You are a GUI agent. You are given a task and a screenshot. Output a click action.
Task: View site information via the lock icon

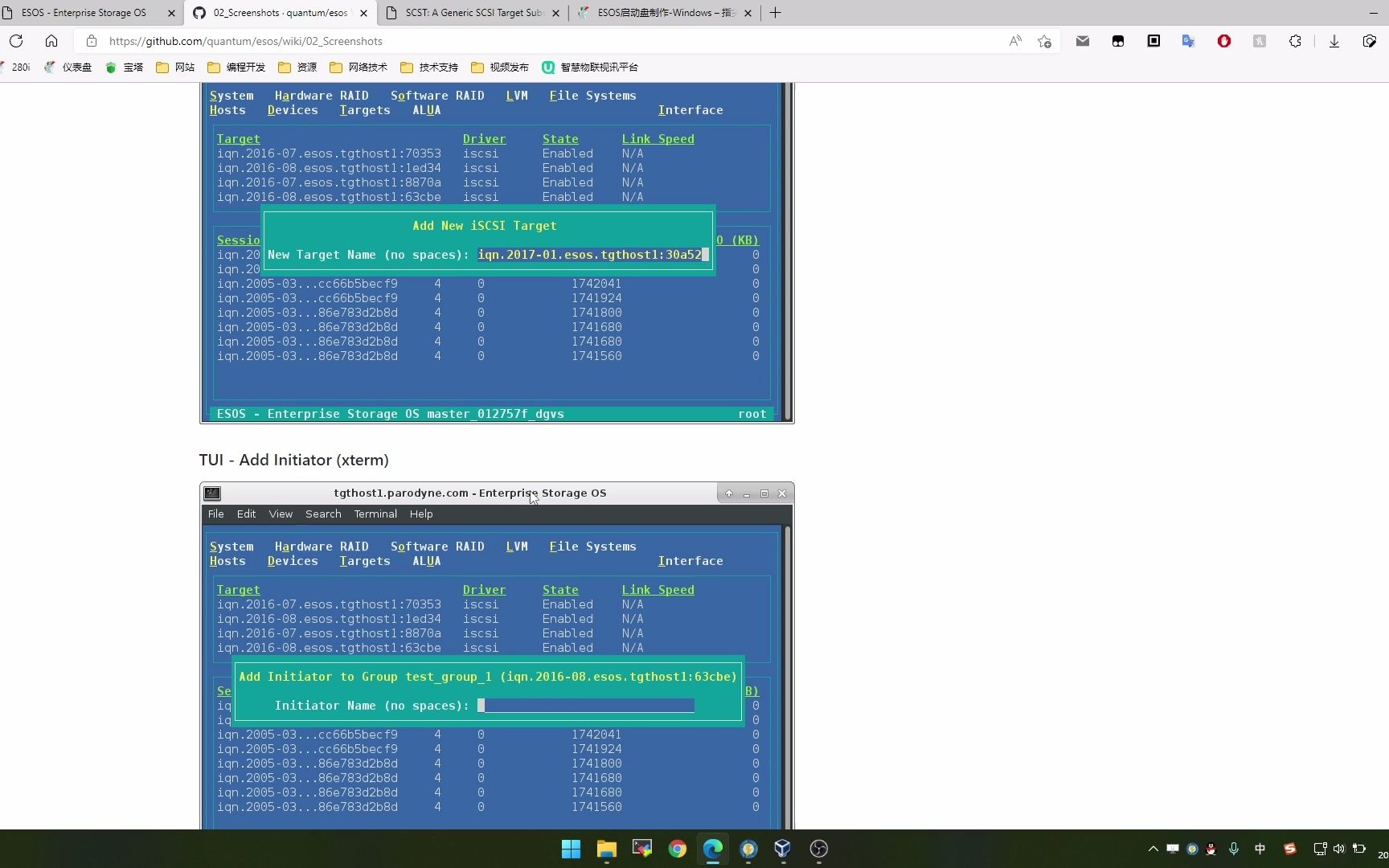92,41
